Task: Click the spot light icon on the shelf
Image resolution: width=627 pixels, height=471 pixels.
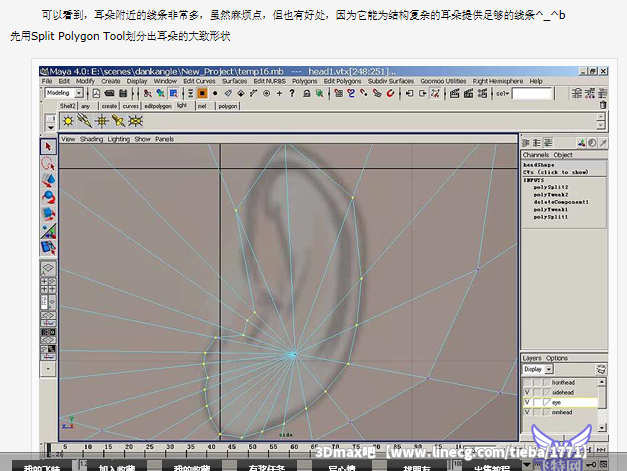Action: tap(118, 121)
